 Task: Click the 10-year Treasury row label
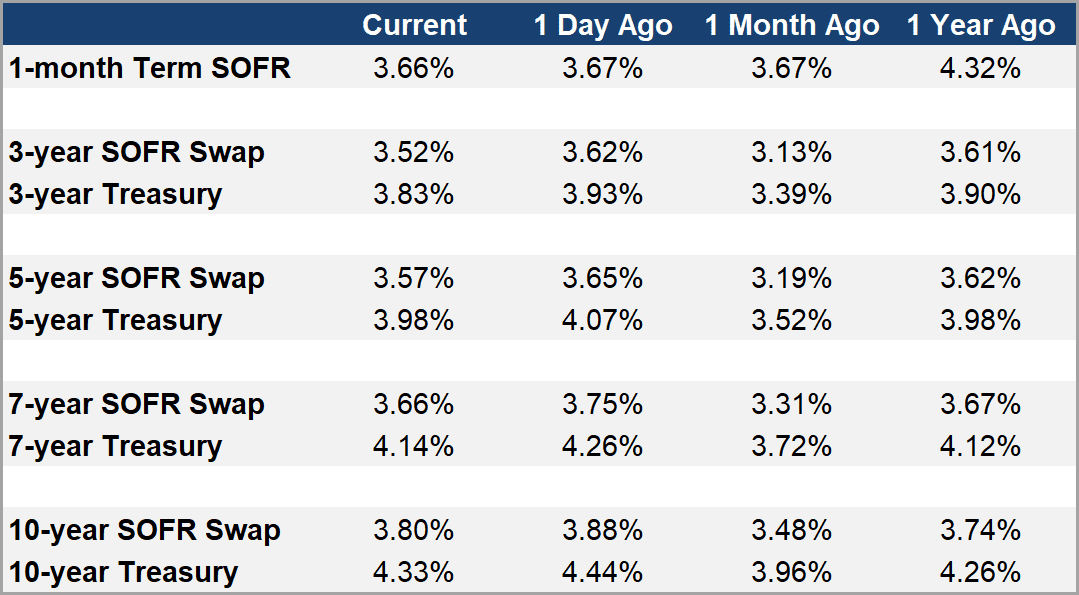point(124,572)
